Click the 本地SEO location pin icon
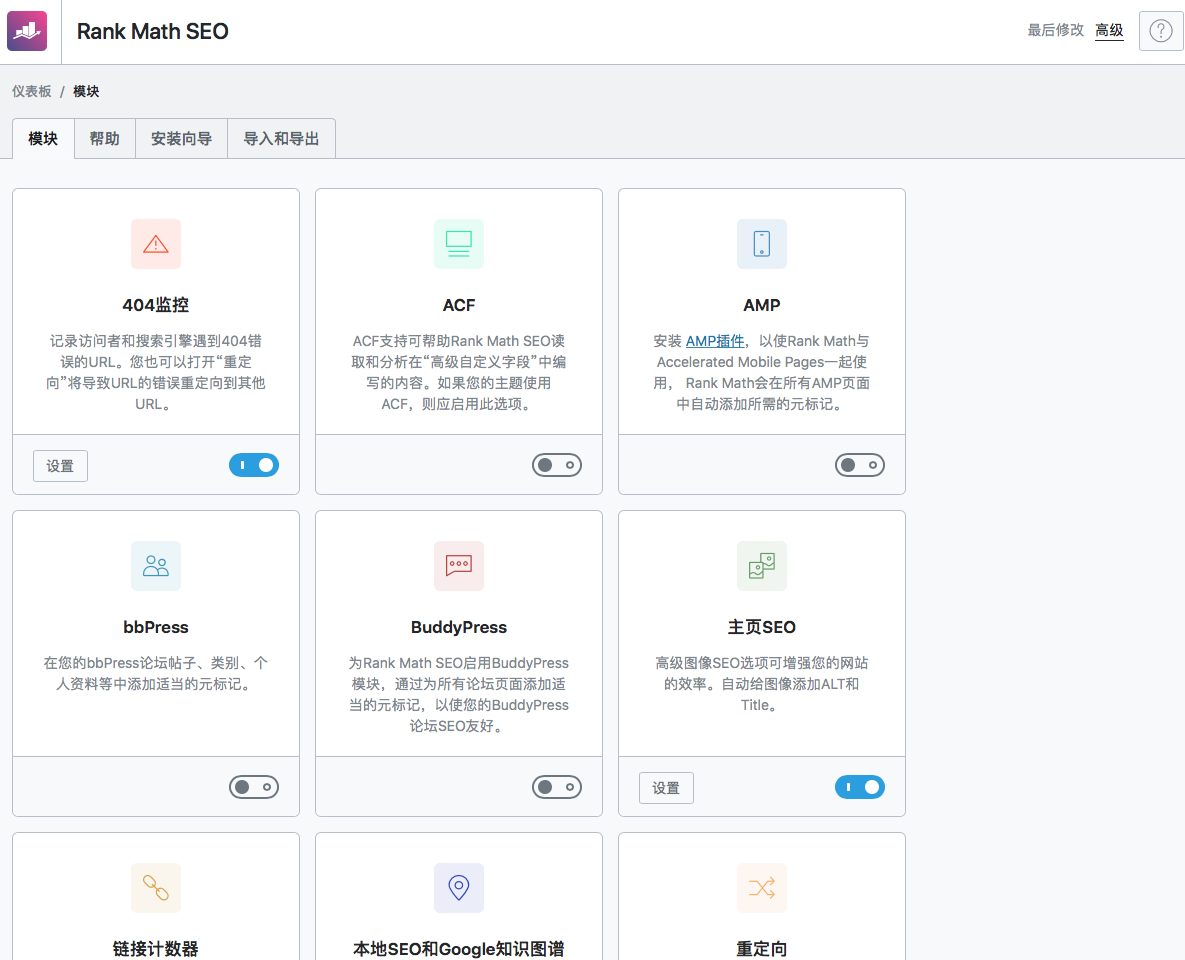The width and height of the screenshot is (1185, 960). click(x=459, y=888)
